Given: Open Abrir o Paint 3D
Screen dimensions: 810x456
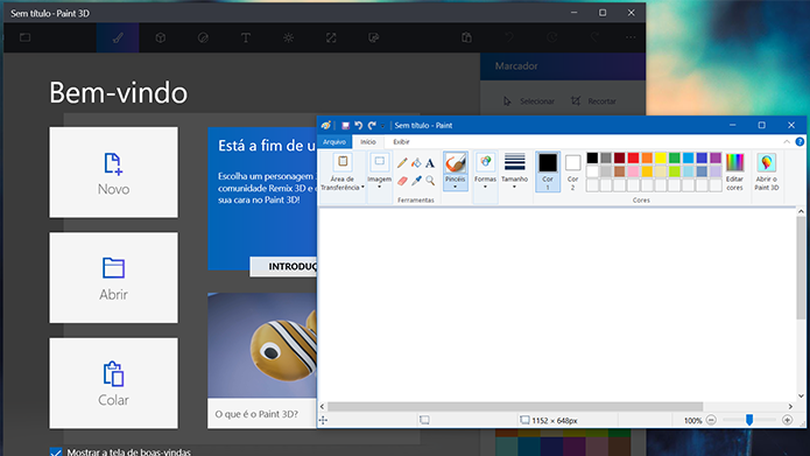Looking at the screenshot, I should 767,163.
